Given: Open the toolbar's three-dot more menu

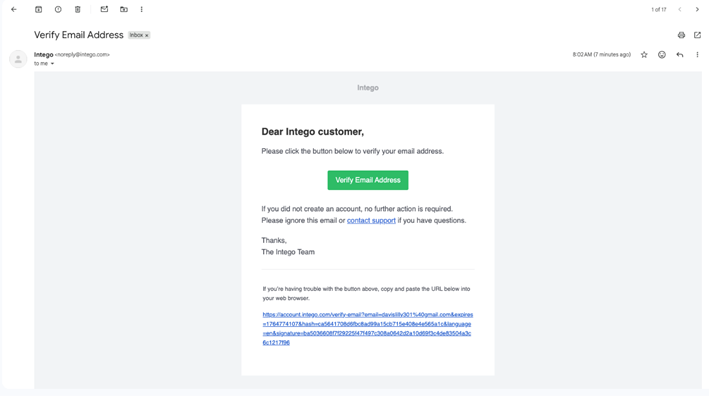Looking at the screenshot, I should (x=142, y=9).
